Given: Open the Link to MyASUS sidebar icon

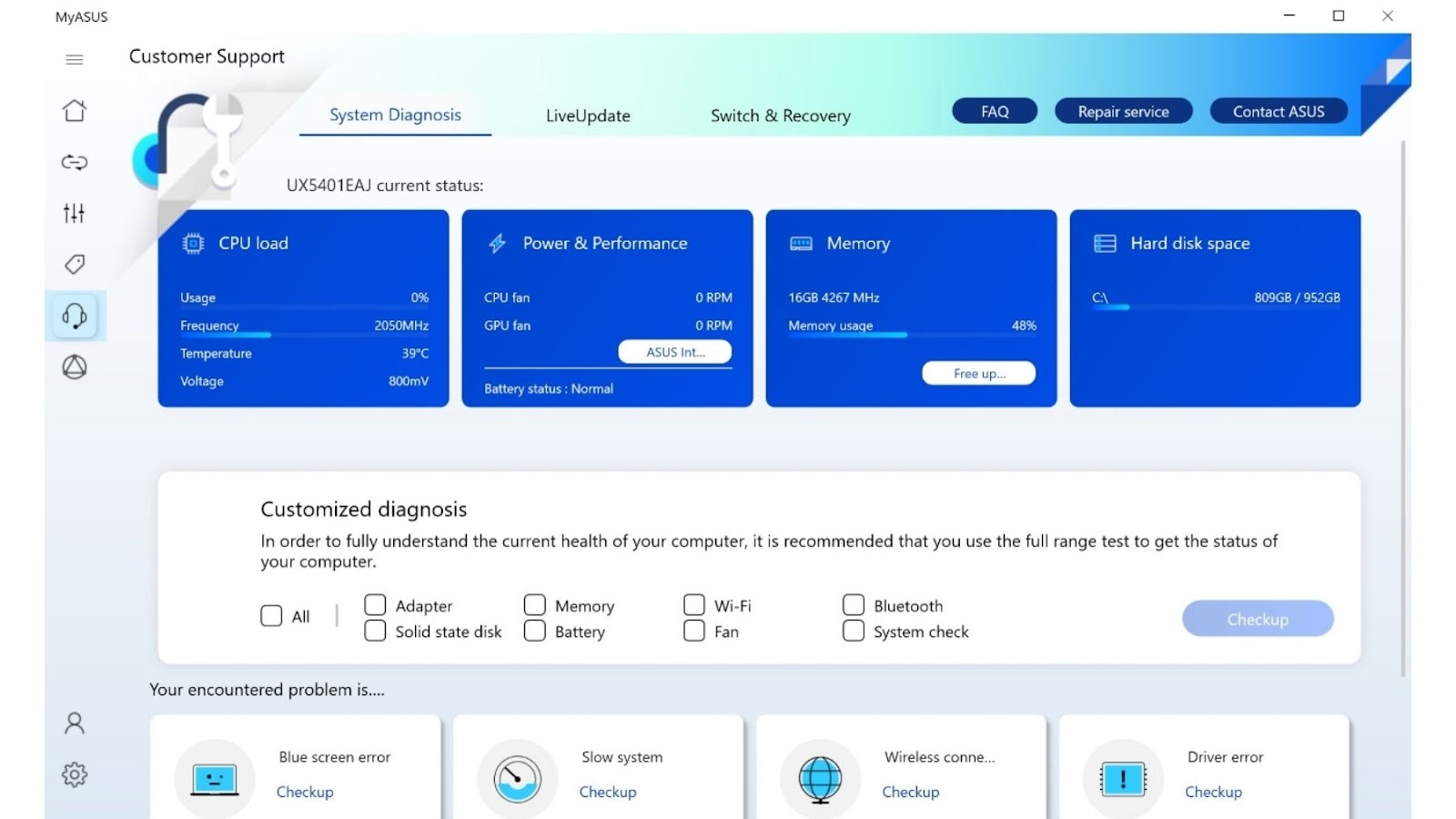Looking at the screenshot, I should coord(75,162).
